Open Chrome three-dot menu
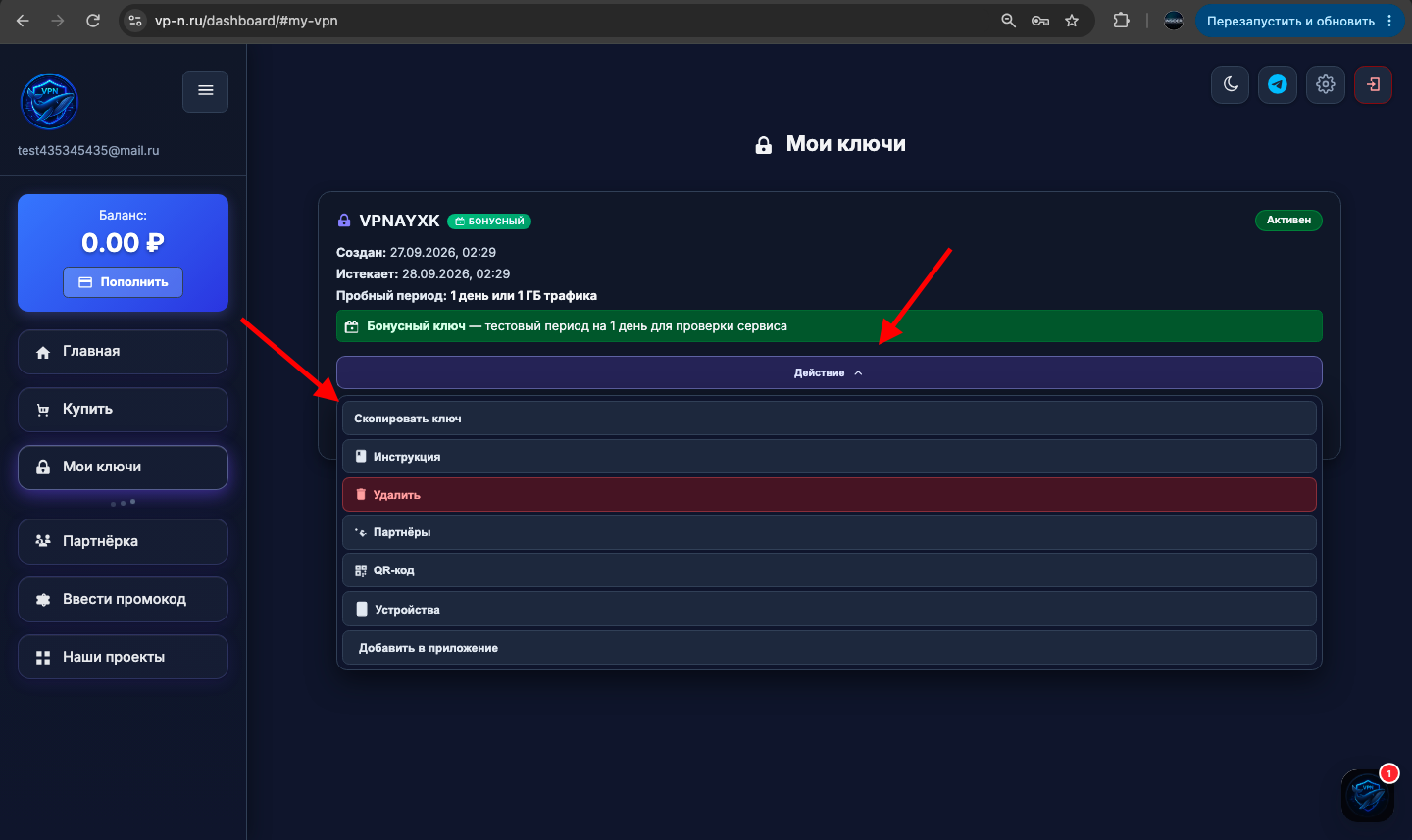The width and height of the screenshot is (1412, 840). pyautogui.click(x=1389, y=21)
